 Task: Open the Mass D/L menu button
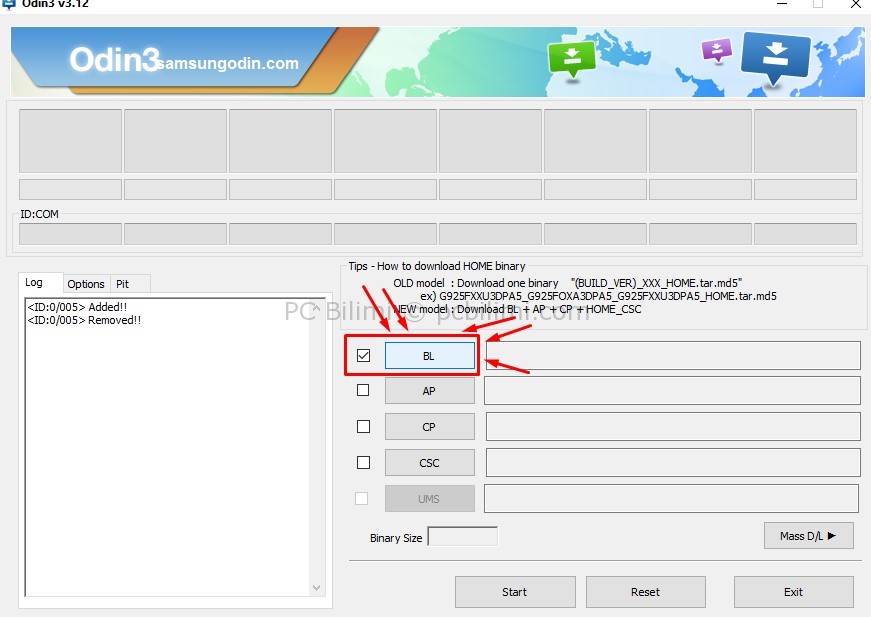click(808, 536)
